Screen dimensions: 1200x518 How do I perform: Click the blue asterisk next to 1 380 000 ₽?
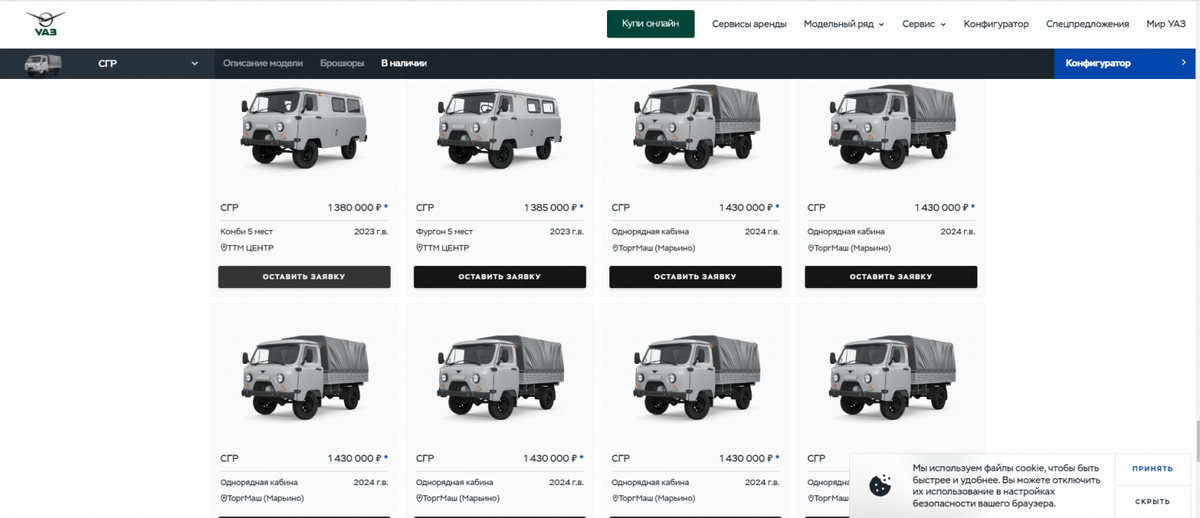(386, 207)
